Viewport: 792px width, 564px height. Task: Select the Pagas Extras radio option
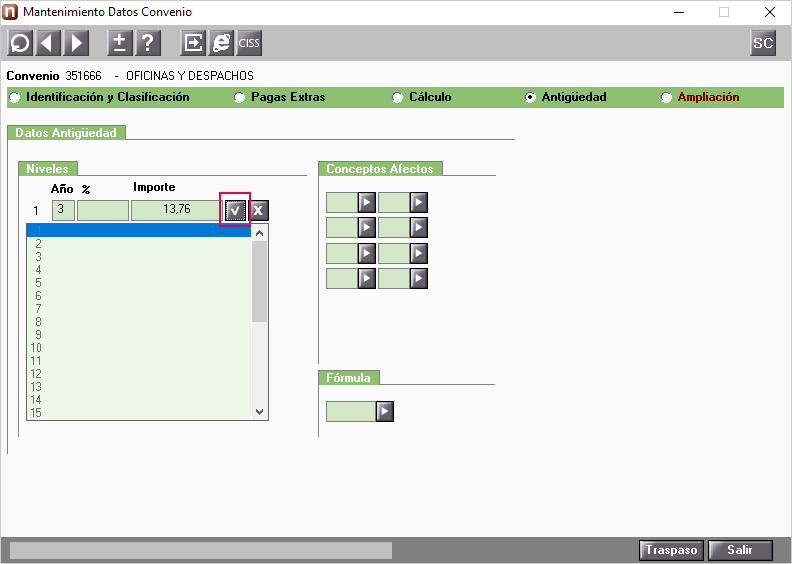[x=239, y=97]
